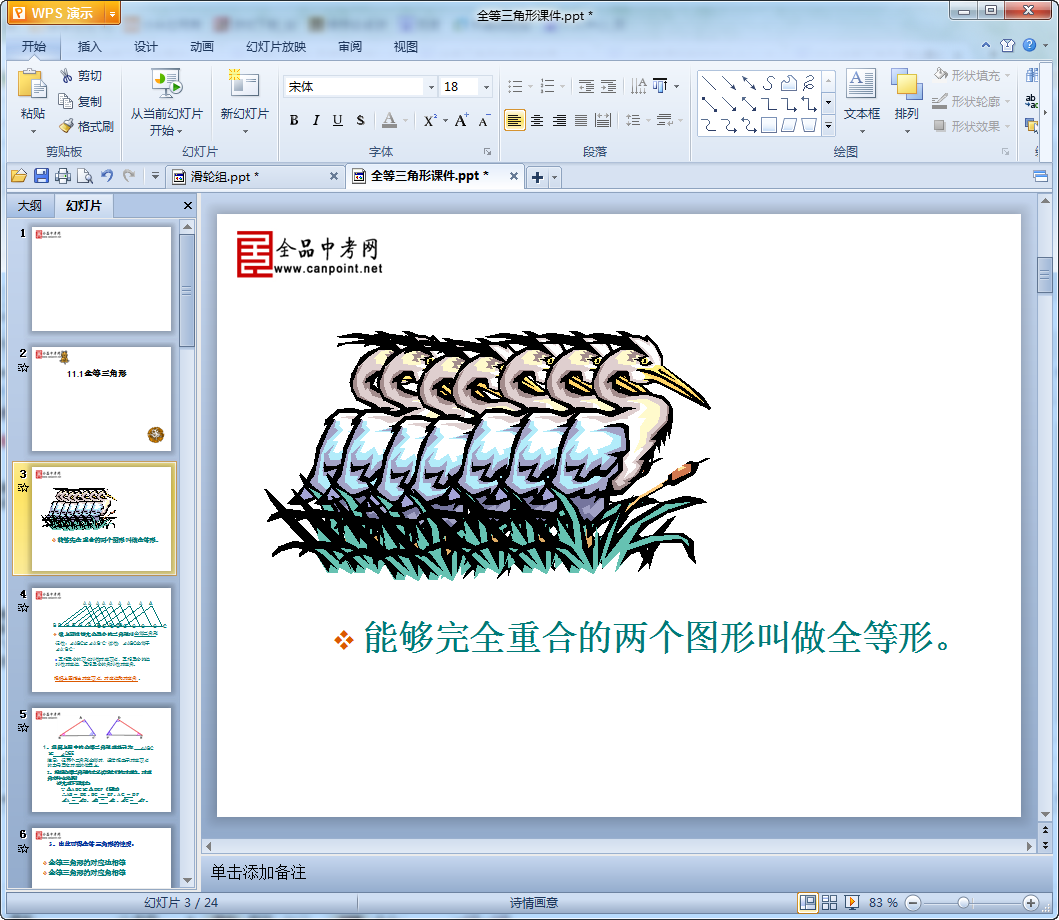Open the bullet list dropdown arrow
This screenshot has width=1059, height=920.
(x=530, y=86)
